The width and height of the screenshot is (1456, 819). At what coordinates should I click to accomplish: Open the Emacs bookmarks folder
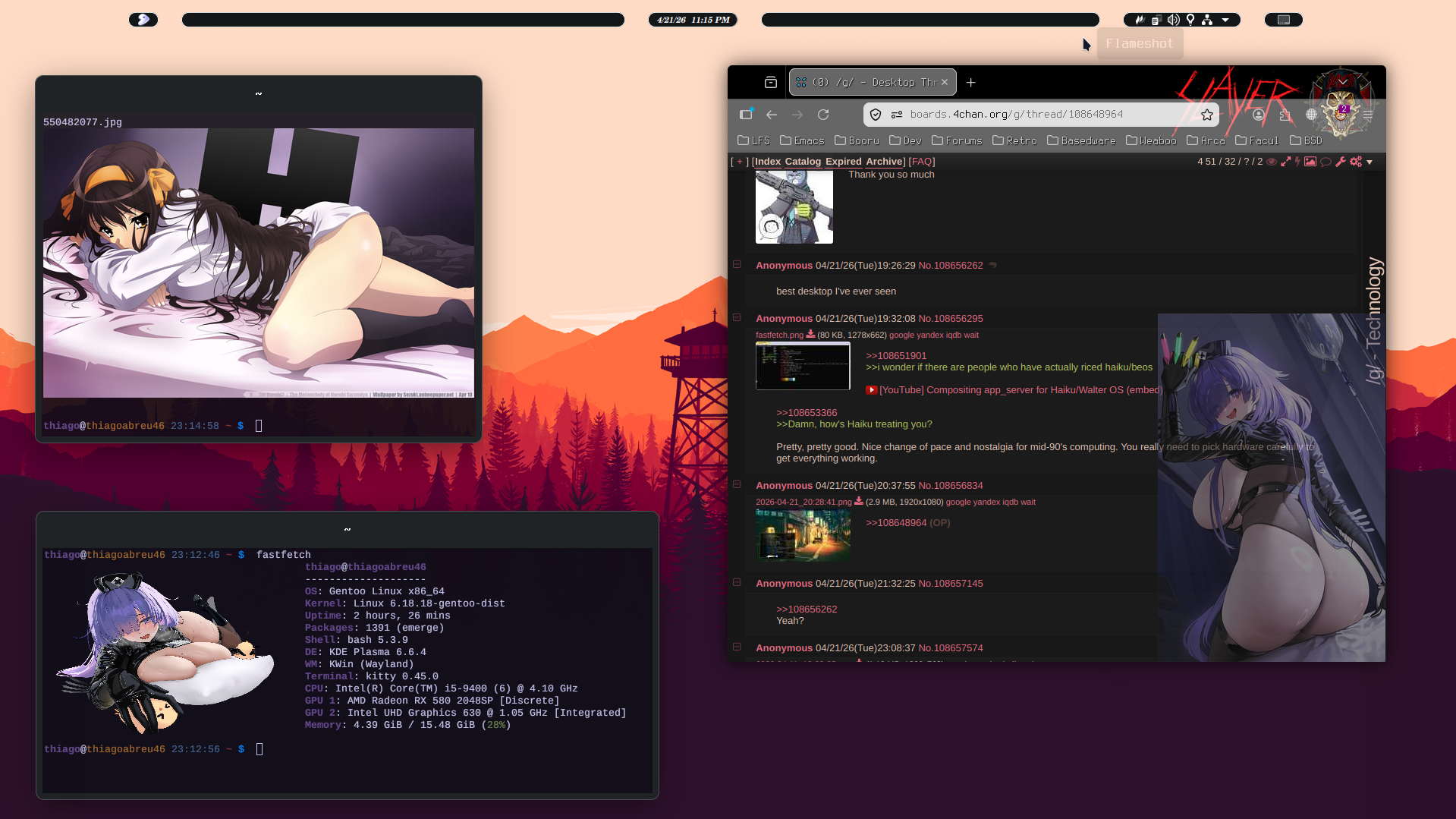(802, 140)
